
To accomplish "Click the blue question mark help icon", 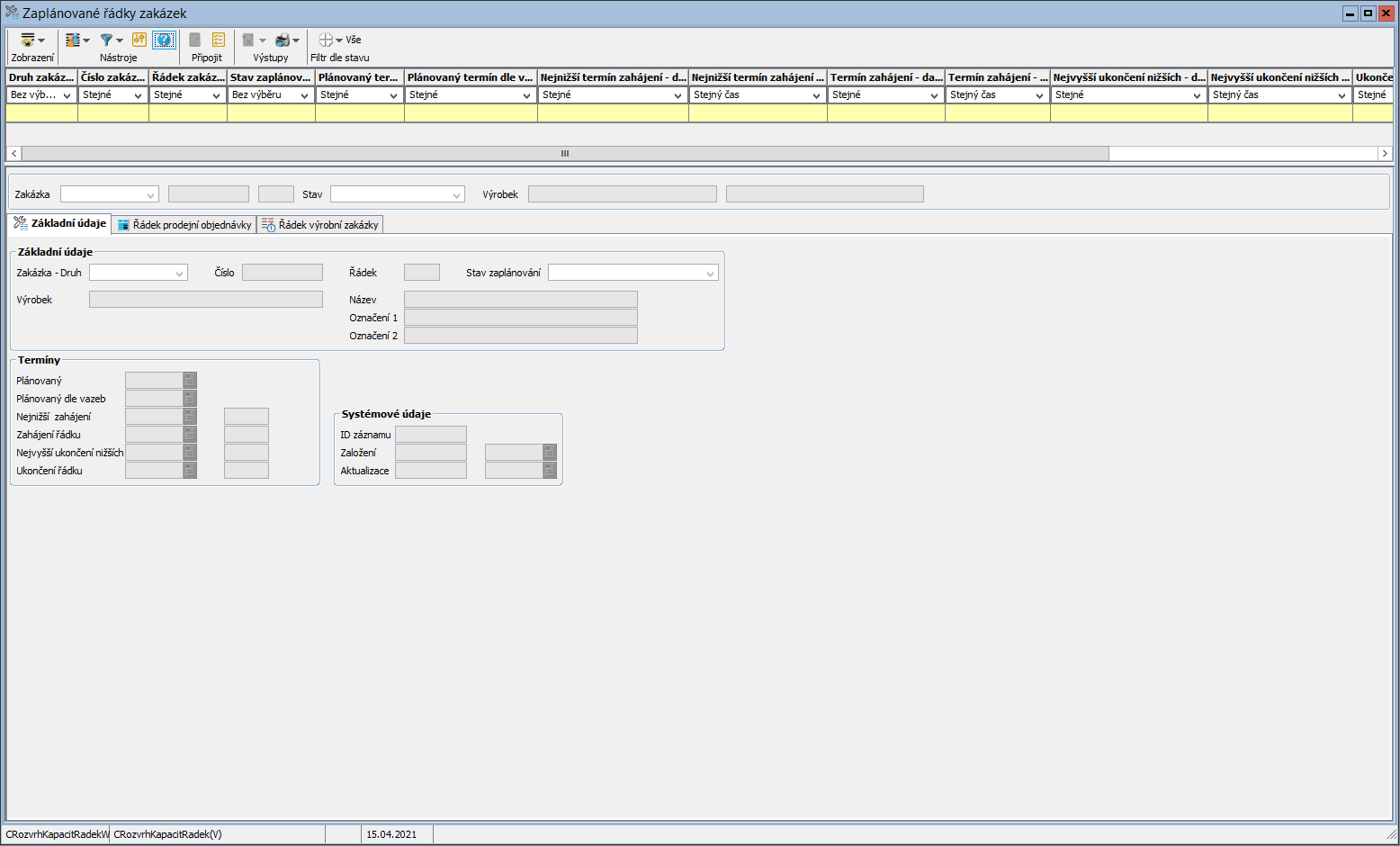I will click(x=164, y=40).
